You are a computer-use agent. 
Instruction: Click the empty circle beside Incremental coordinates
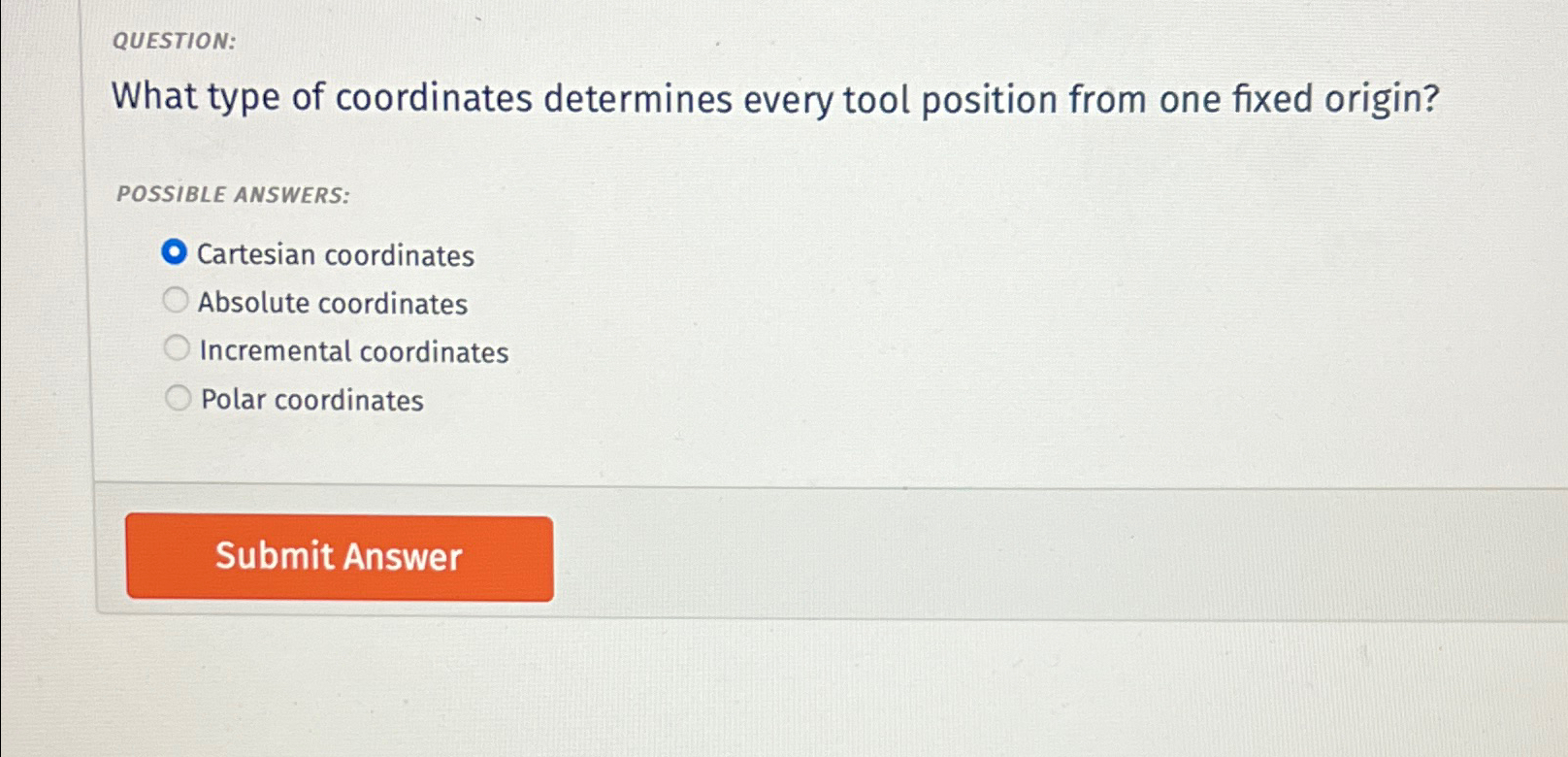coord(177,347)
